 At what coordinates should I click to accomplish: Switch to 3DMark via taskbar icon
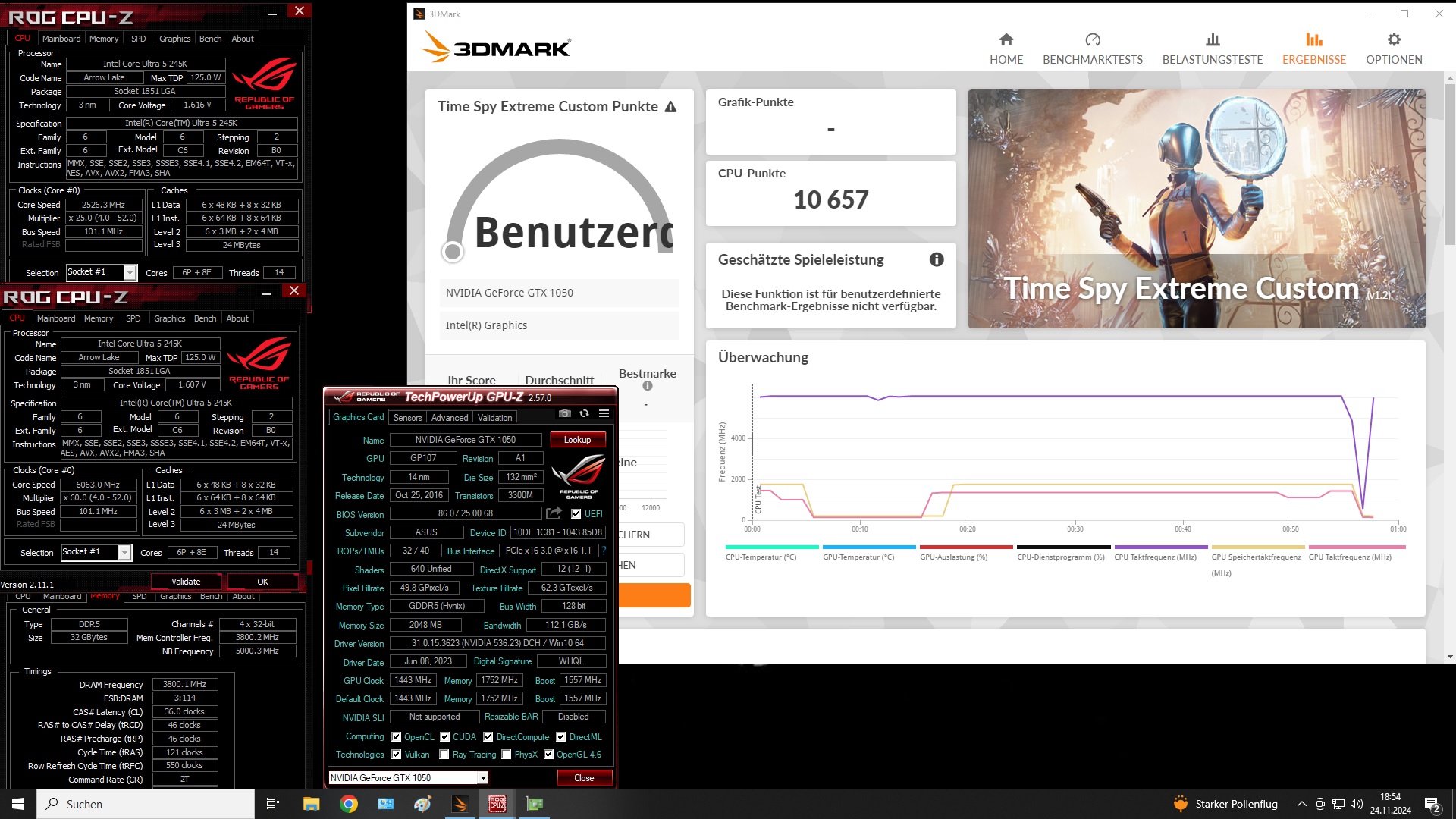460,804
